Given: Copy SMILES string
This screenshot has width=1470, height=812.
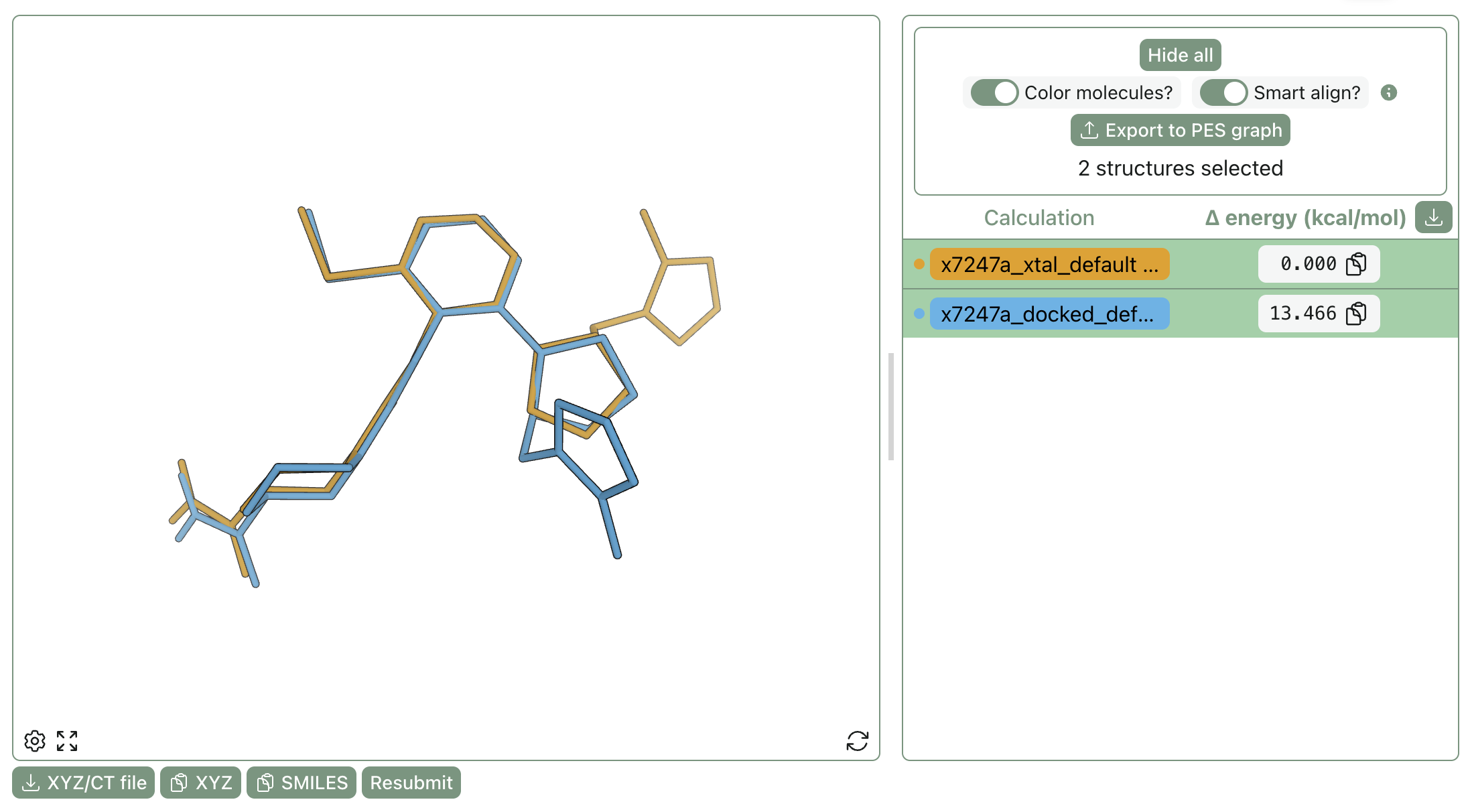Looking at the screenshot, I should point(302,783).
